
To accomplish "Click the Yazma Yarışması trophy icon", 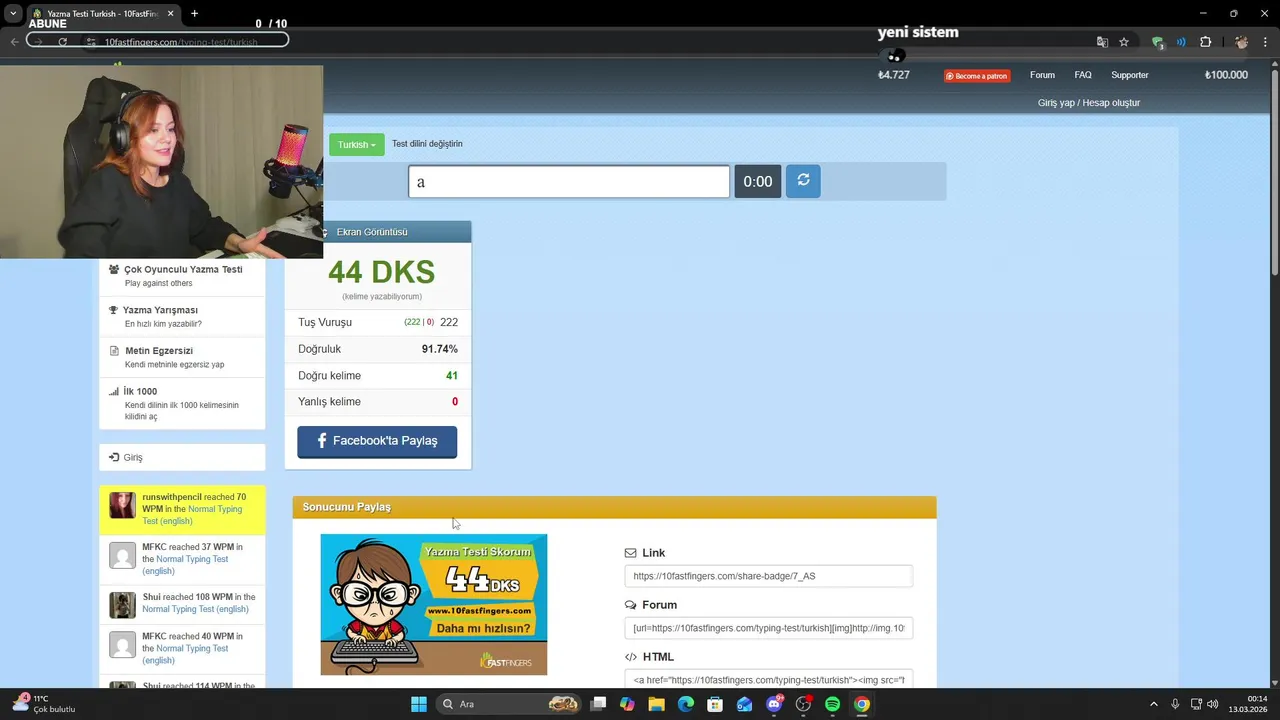I will (x=114, y=310).
